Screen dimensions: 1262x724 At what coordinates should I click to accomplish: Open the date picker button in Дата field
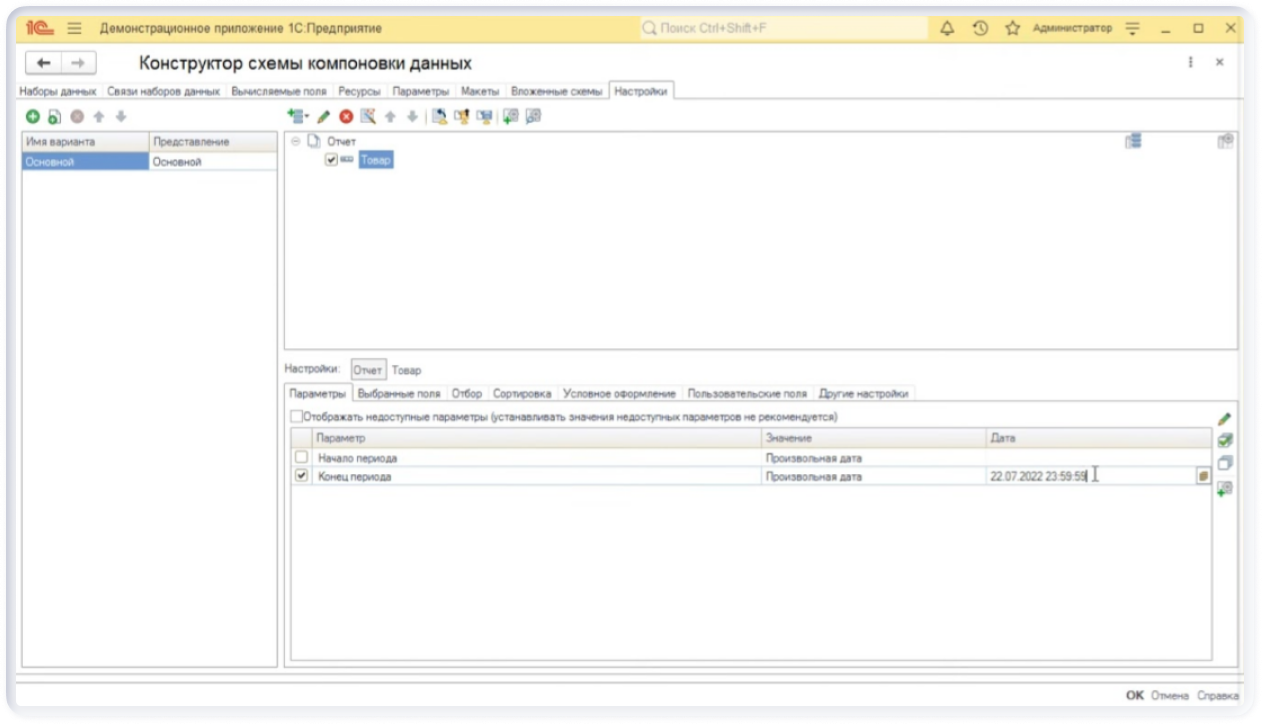coord(1203,476)
